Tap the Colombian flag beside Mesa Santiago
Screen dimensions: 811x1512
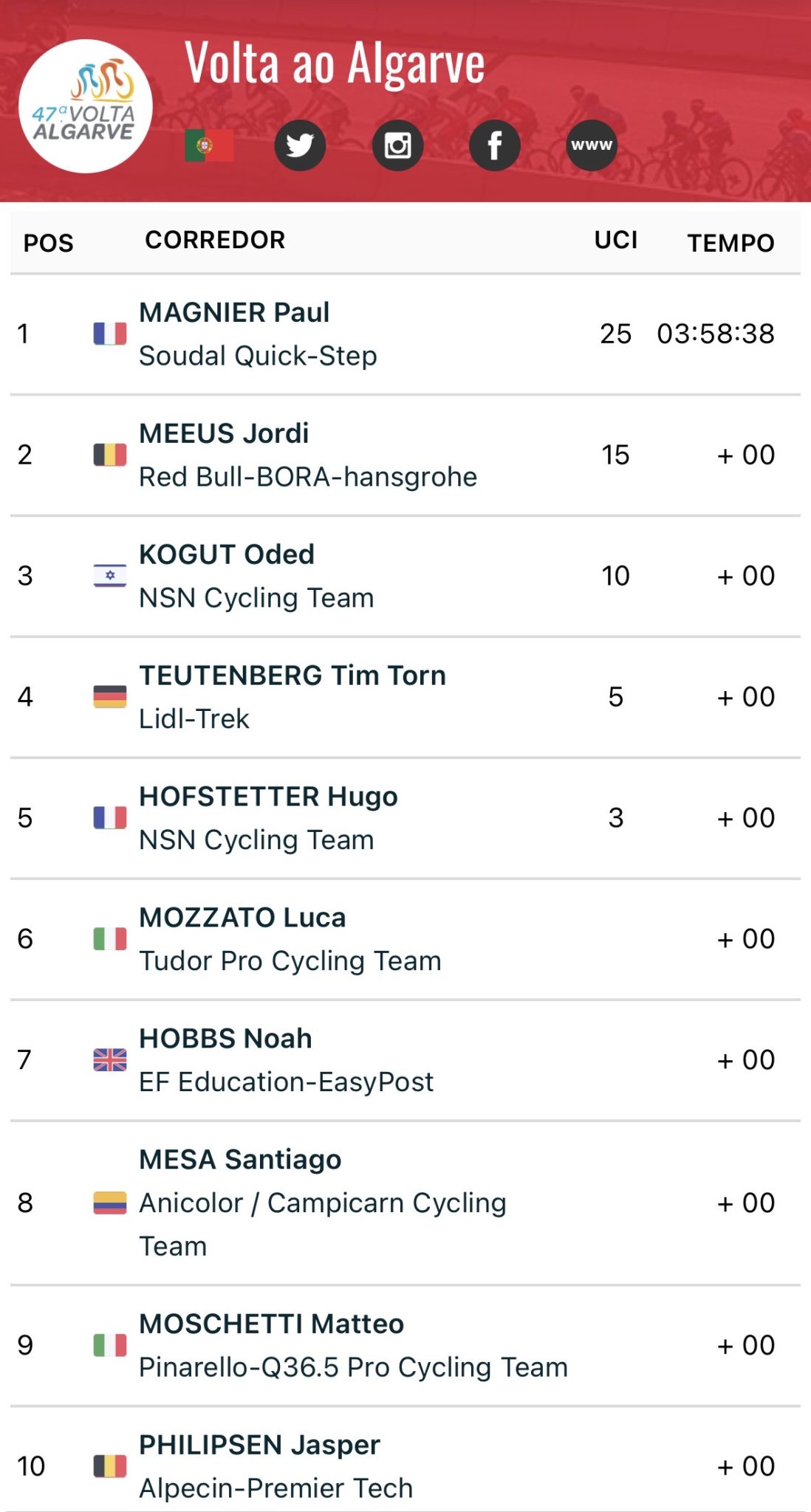click(x=110, y=1203)
